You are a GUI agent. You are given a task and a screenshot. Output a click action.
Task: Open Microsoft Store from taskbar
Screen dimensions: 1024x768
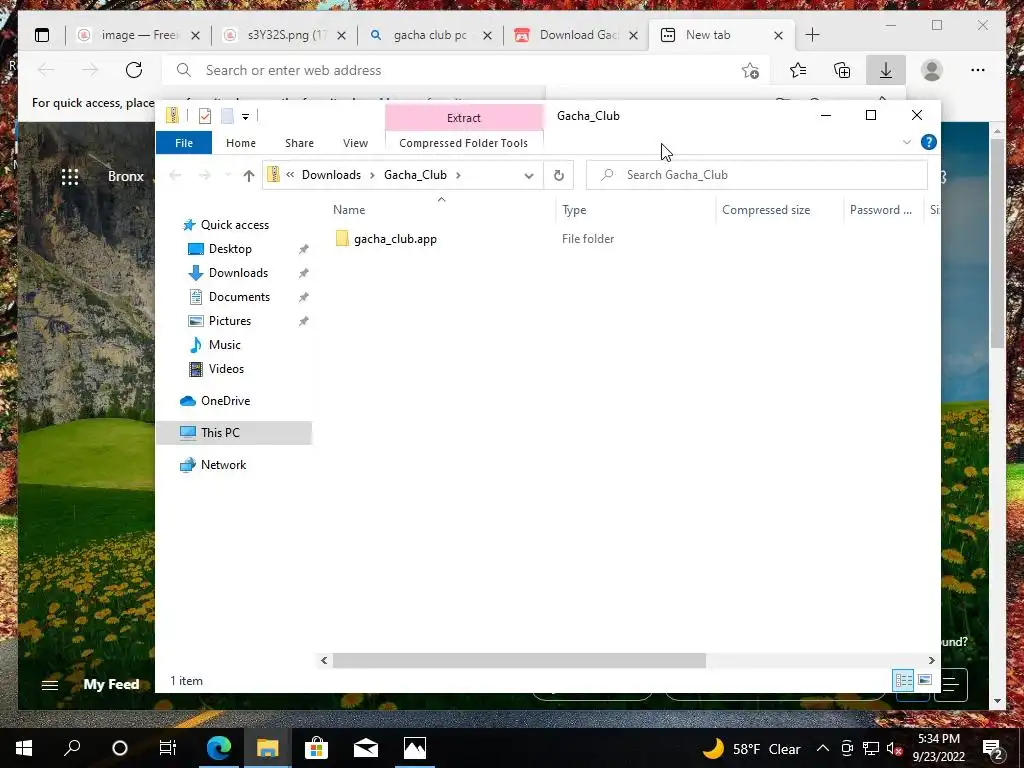316,748
